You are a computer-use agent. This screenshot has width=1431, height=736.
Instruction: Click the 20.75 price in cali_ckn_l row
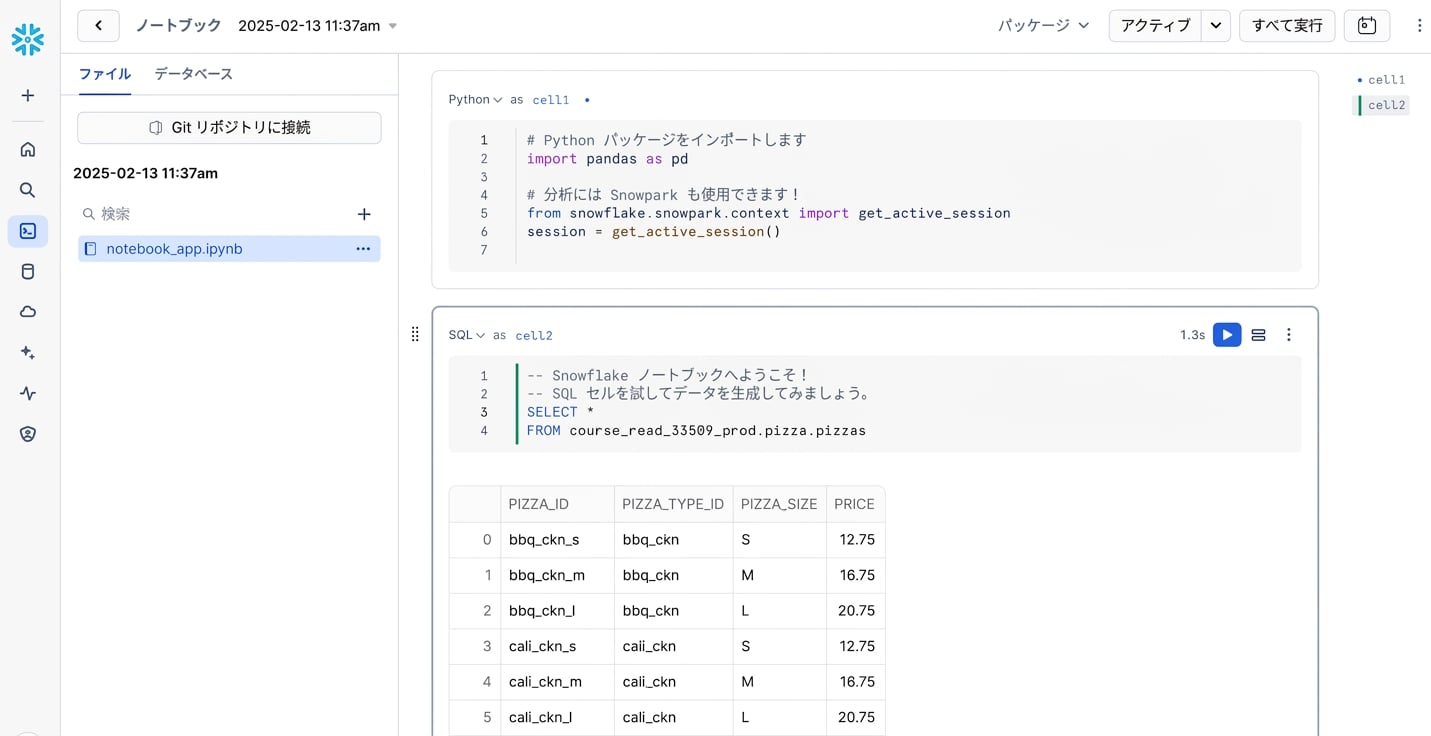tap(856, 717)
